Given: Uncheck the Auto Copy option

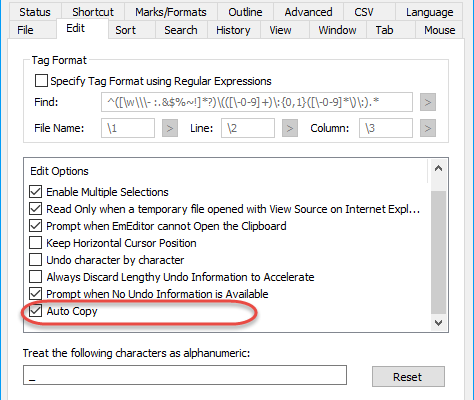Looking at the screenshot, I should (x=36, y=311).
